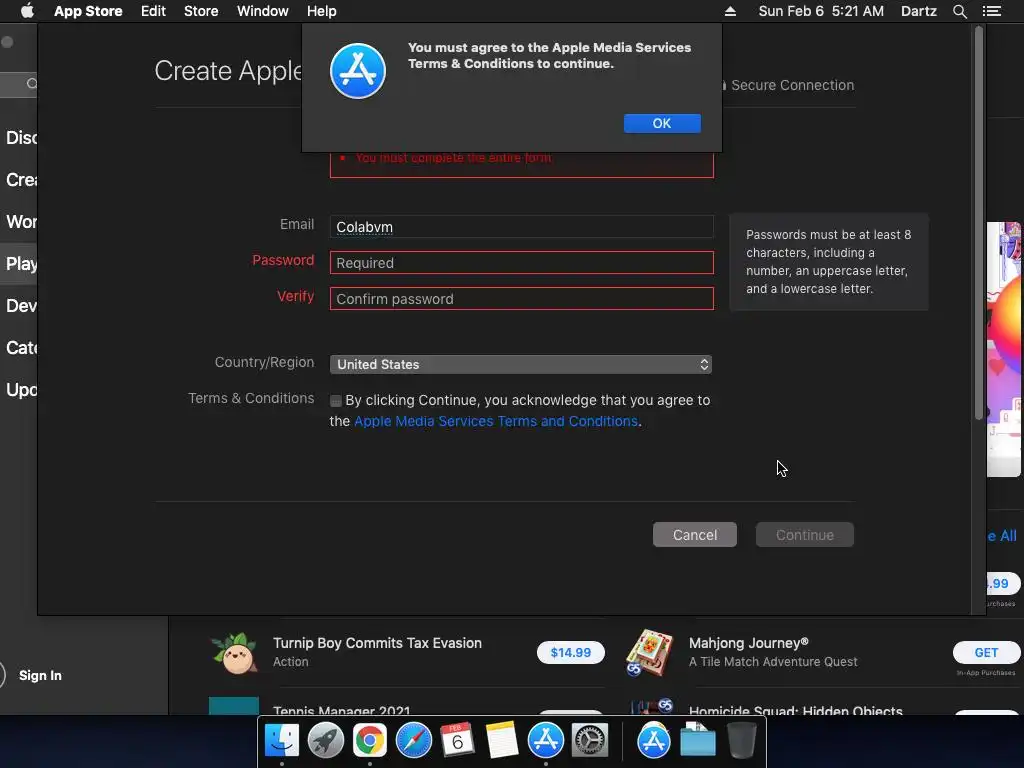
Task: Open the Window menu
Action: [x=263, y=11]
